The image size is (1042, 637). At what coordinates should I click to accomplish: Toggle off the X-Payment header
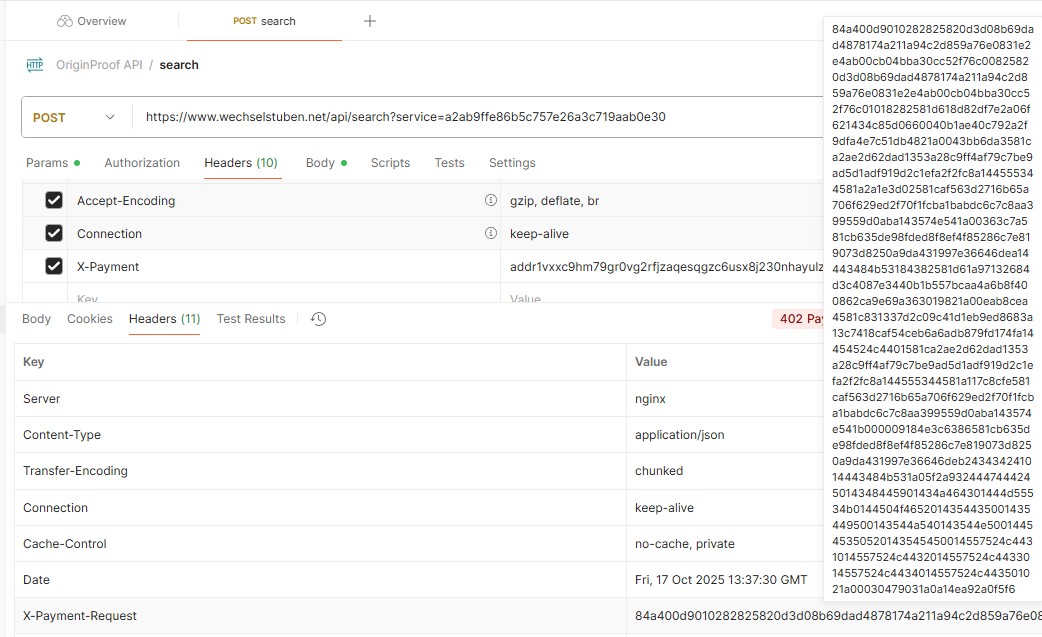click(x=53, y=267)
